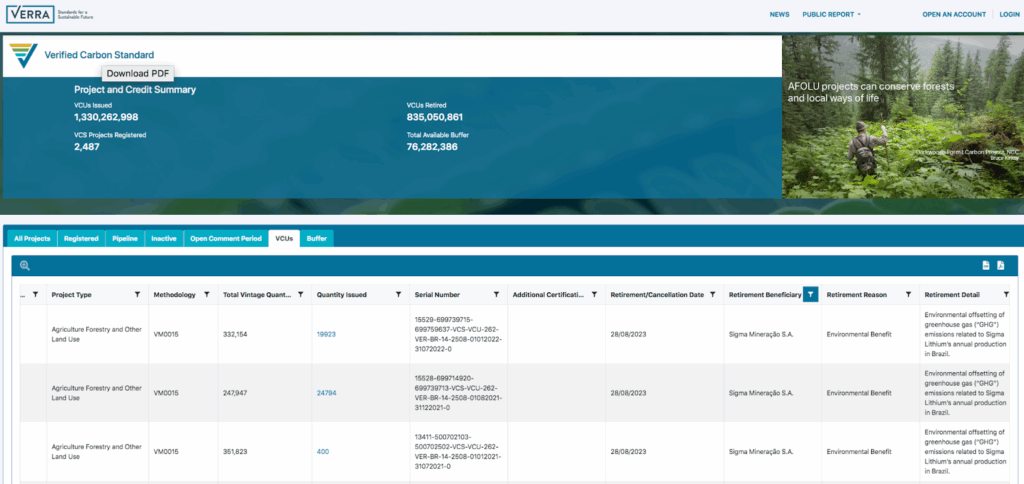Image resolution: width=1024 pixels, height=484 pixels.
Task: Open the filter for the Project Type column
Action: pyautogui.click(x=137, y=295)
